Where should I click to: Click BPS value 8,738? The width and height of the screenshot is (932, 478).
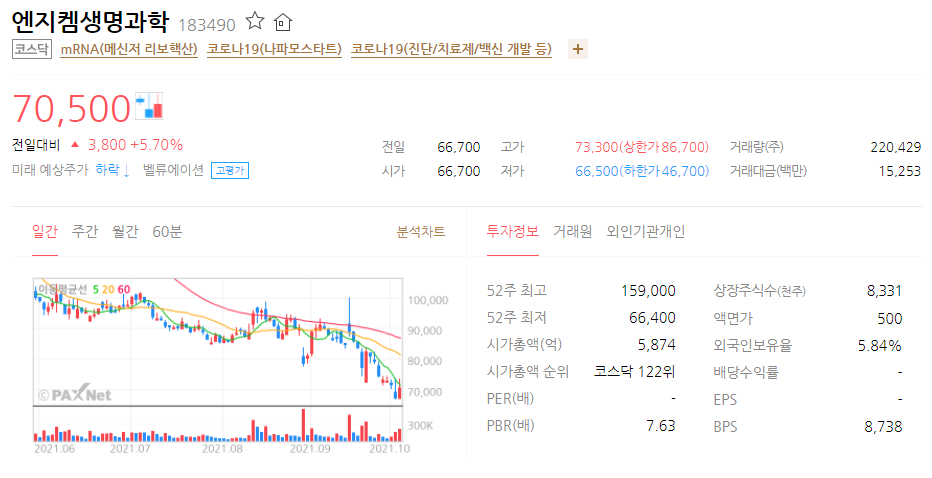[x=883, y=427]
